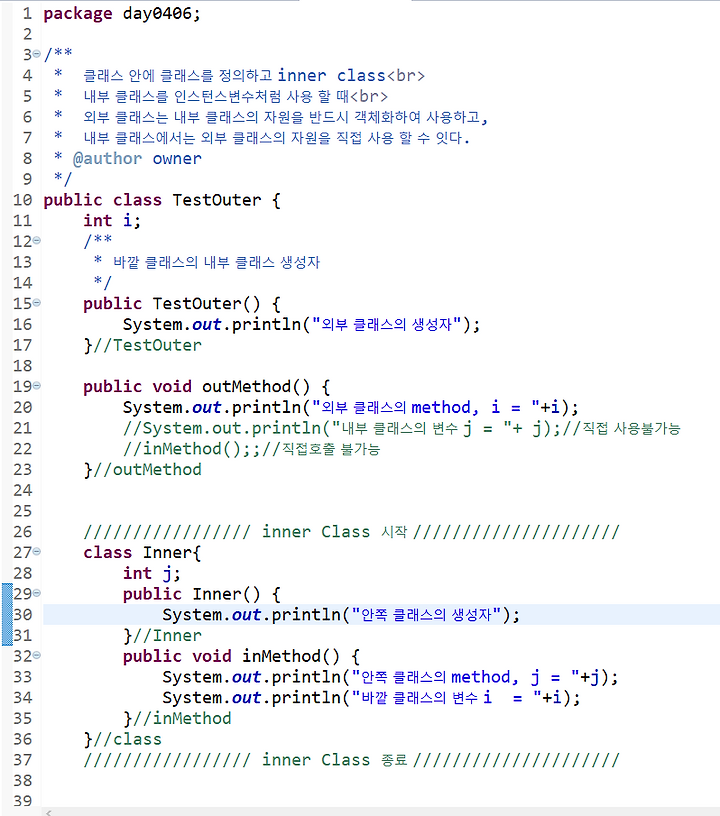
Task: Click the '}//class' closing line
Action: click(x=123, y=740)
